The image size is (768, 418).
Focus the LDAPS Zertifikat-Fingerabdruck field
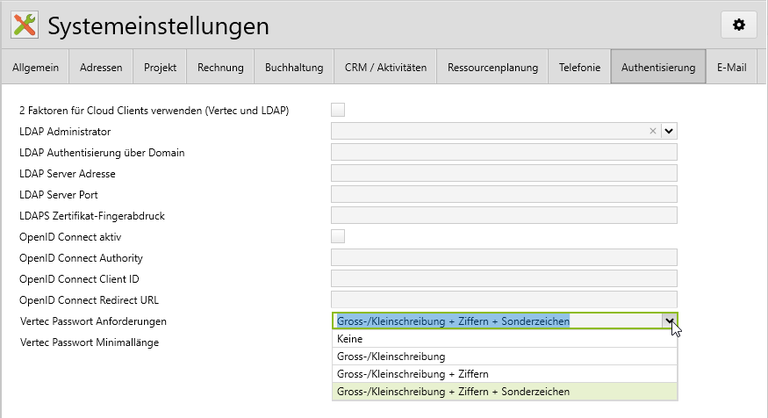(x=504, y=215)
